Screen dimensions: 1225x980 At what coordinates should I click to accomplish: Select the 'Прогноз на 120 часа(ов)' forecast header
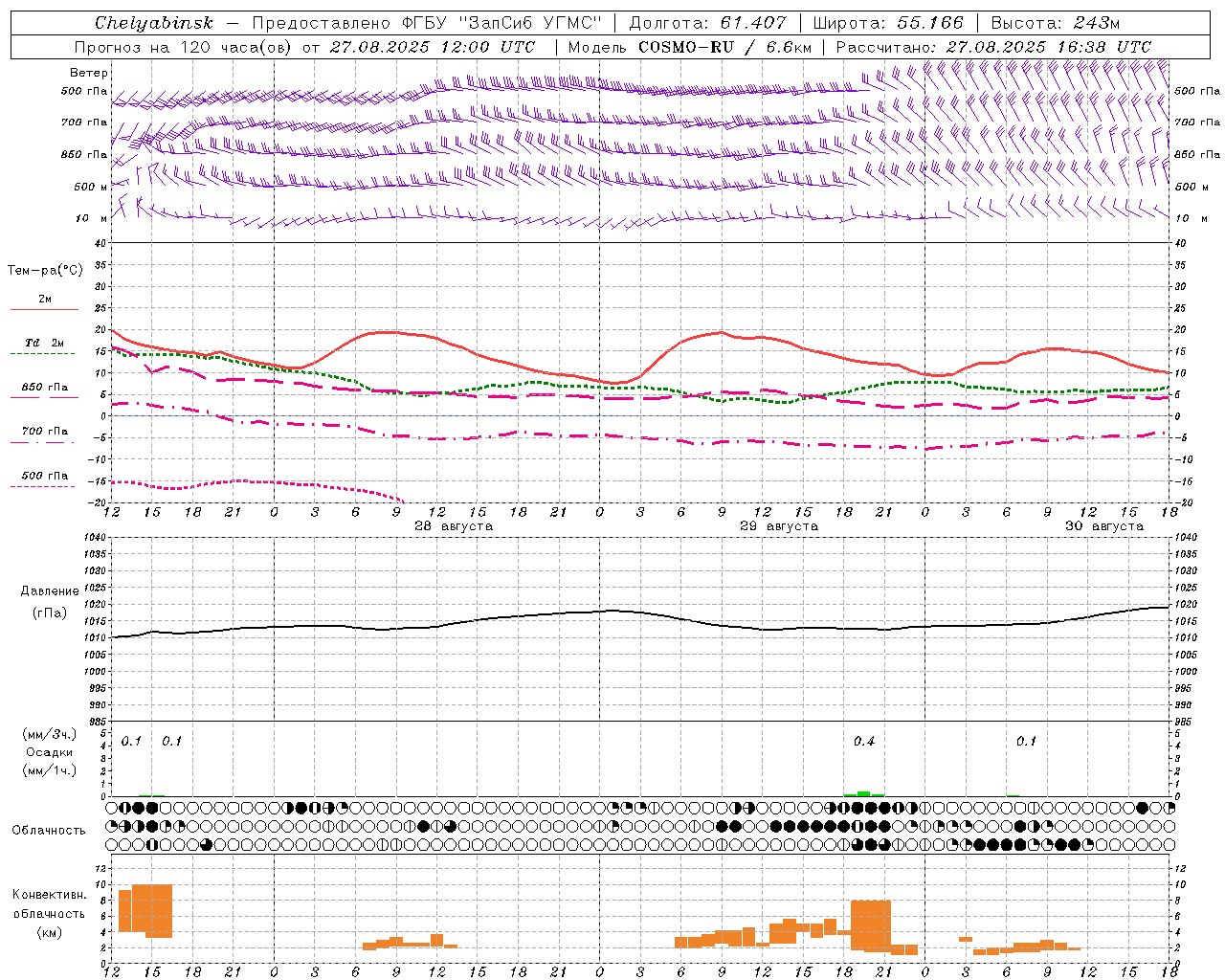click(184, 47)
